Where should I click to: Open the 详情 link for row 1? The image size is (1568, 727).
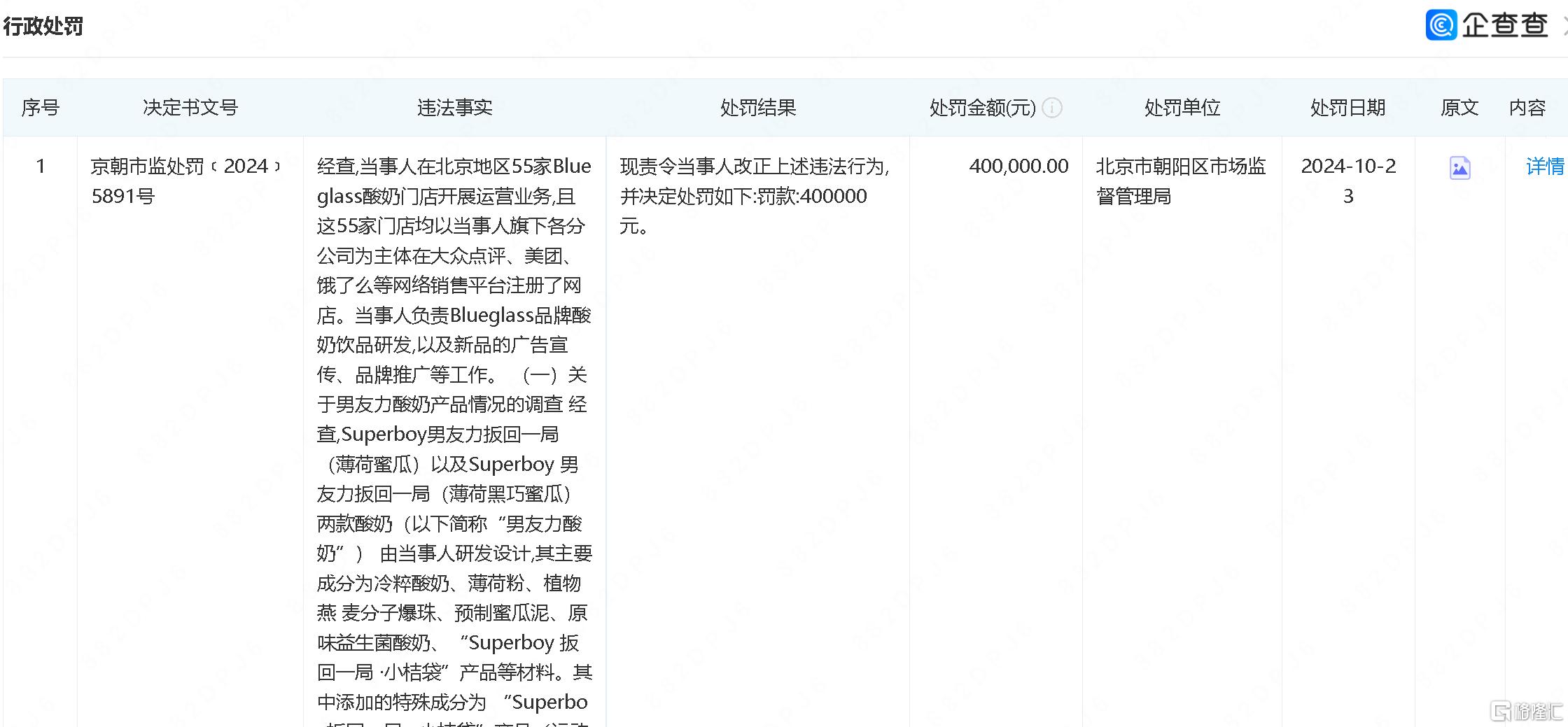1545,167
